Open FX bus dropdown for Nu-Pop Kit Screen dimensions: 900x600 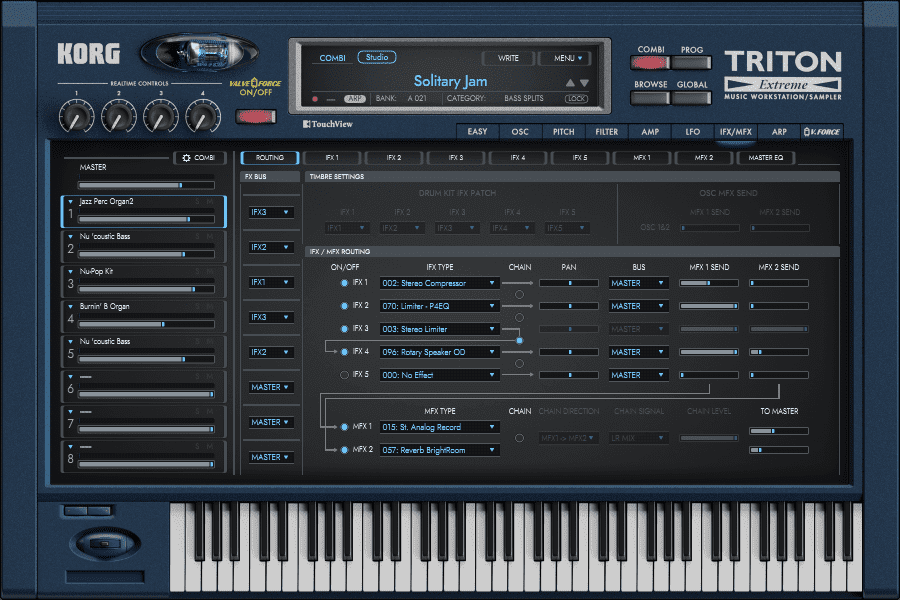click(x=271, y=282)
